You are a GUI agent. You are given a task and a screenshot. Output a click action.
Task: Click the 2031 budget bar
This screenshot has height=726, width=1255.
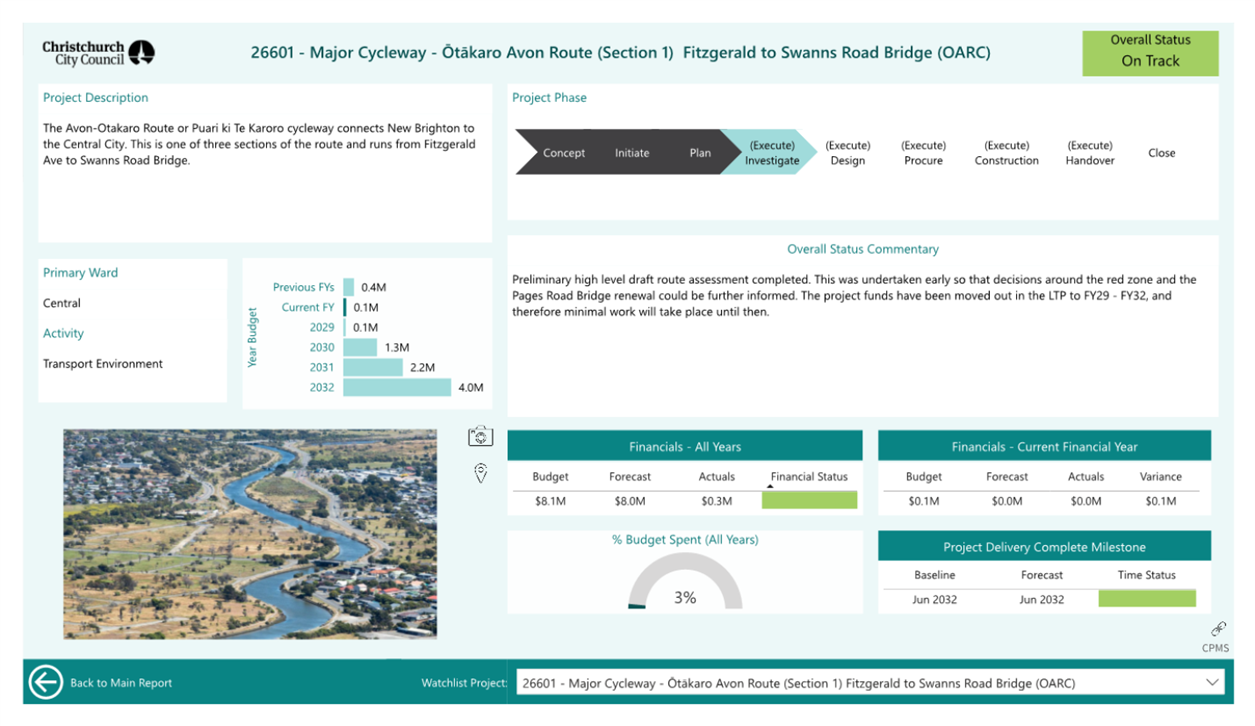373,367
